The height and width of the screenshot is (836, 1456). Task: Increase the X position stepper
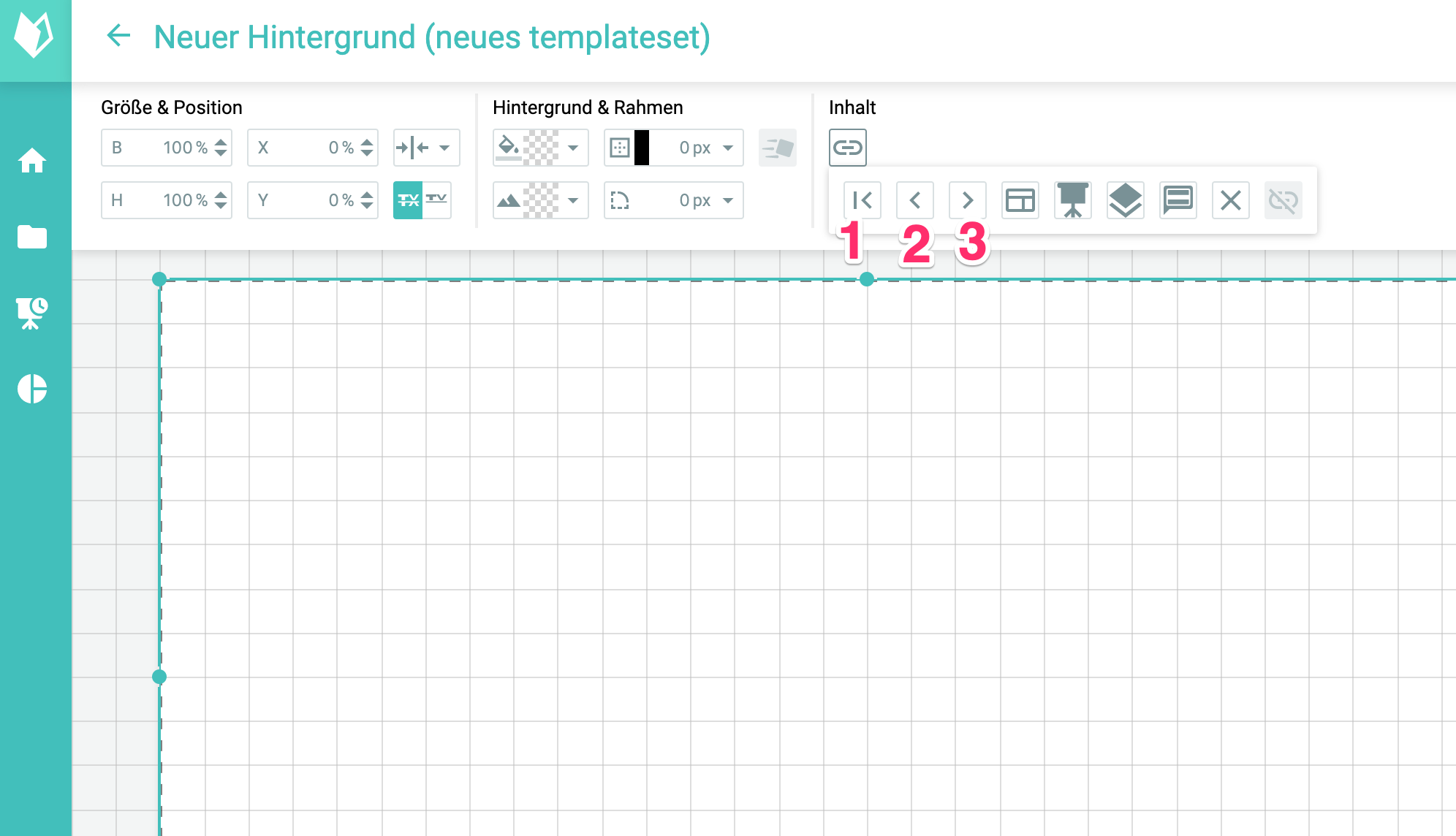(x=367, y=142)
